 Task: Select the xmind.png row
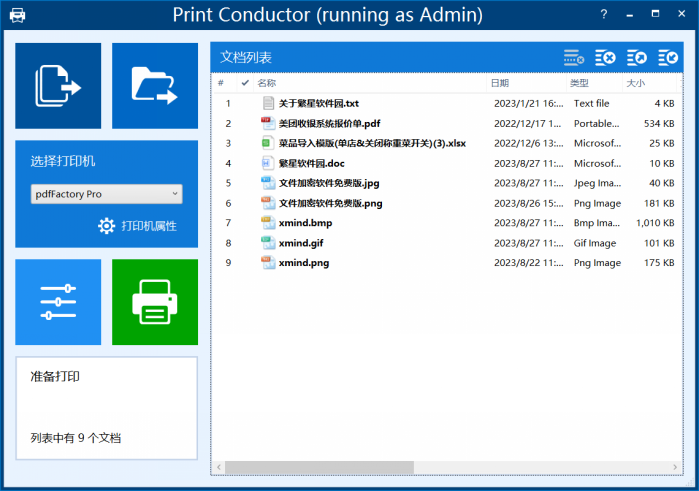[x=447, y=263]
